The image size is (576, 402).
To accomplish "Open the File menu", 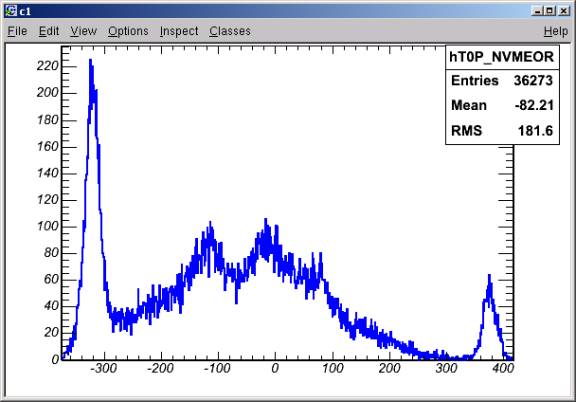I will coord(17,31).
